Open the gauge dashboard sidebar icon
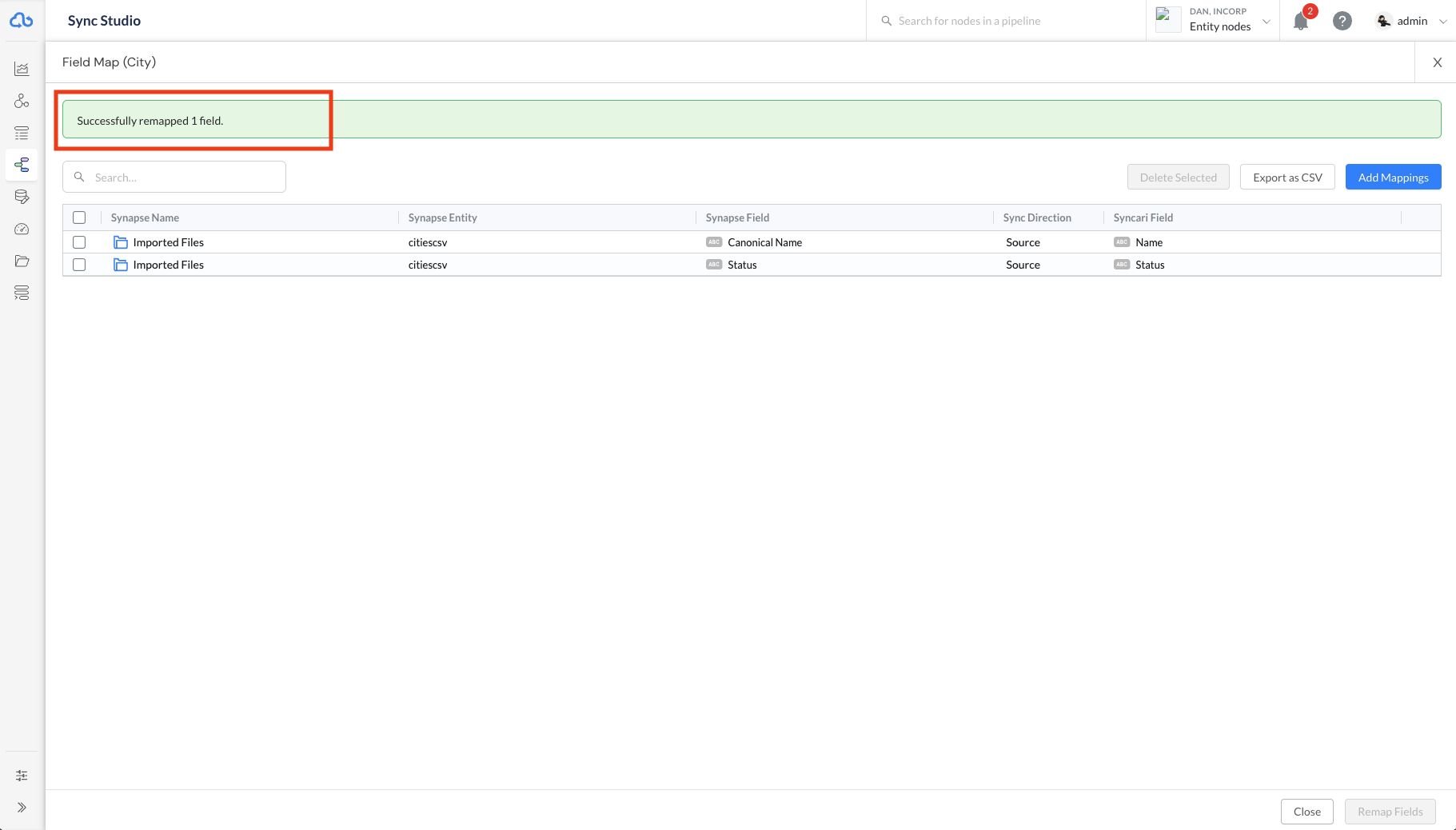This screenshot has height=830, width=1456. coord(22,229)
